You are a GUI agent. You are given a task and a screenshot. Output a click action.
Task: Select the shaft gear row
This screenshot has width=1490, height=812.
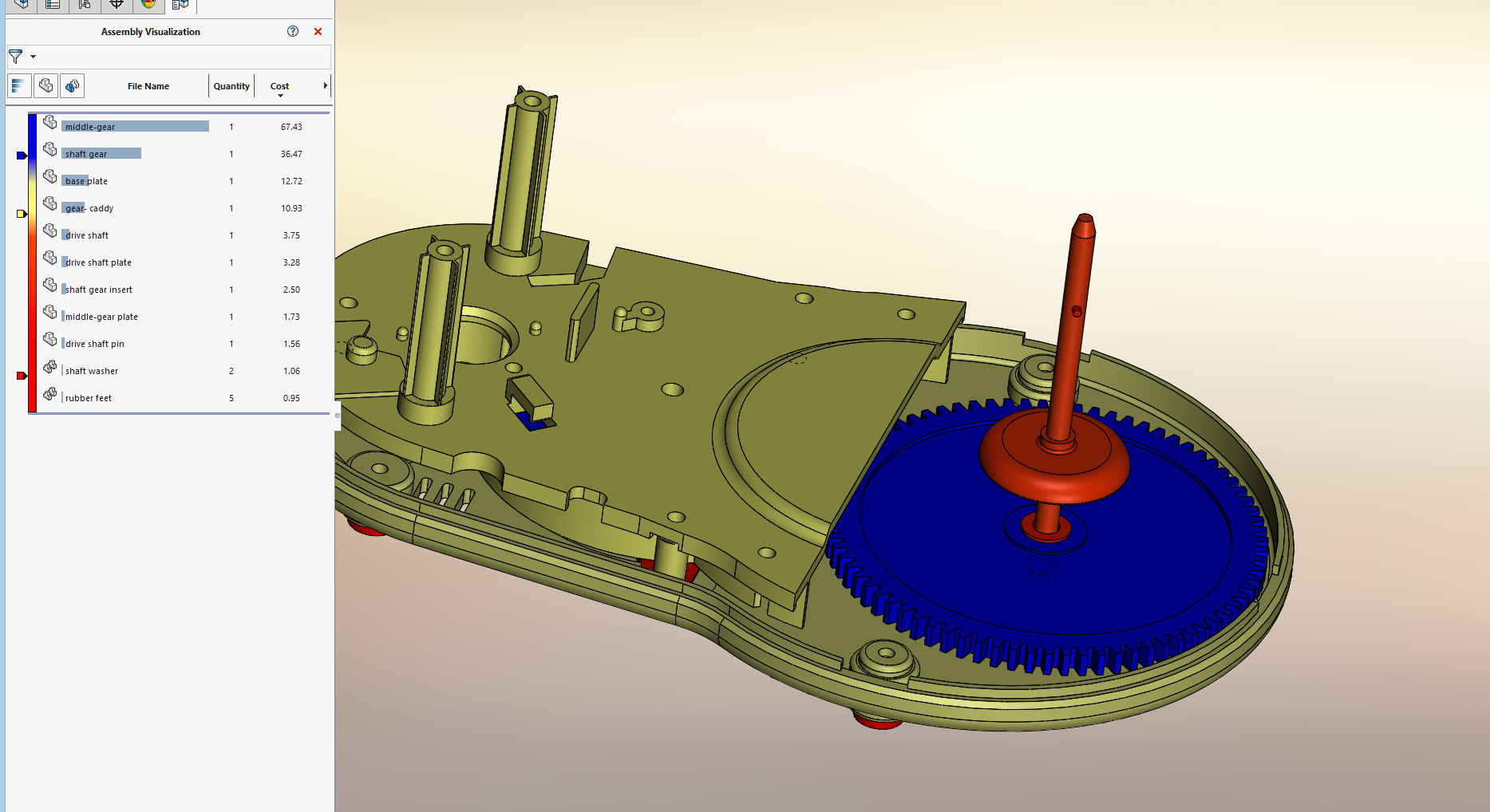184,154
